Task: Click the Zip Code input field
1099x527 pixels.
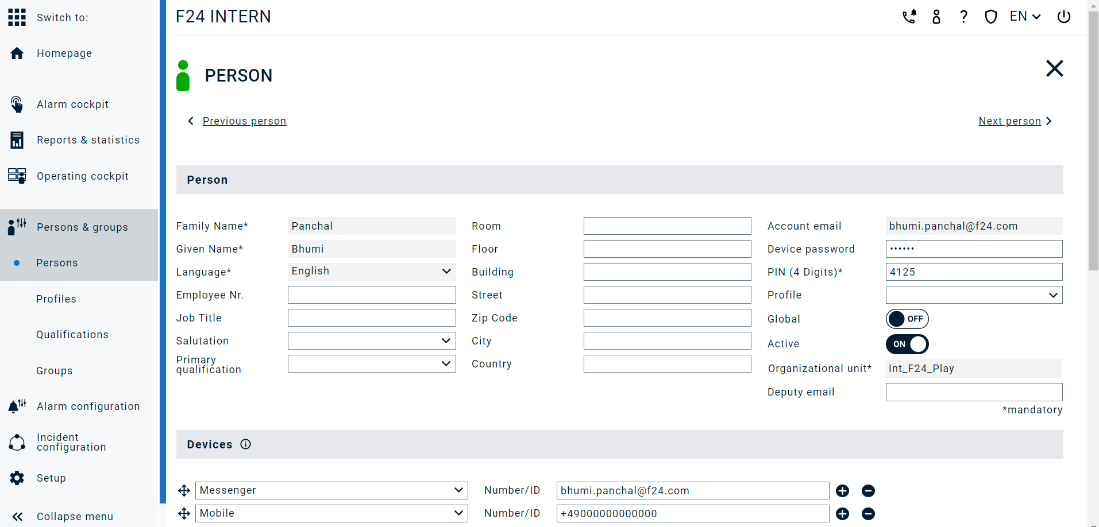Action: [x=667, y=318]
